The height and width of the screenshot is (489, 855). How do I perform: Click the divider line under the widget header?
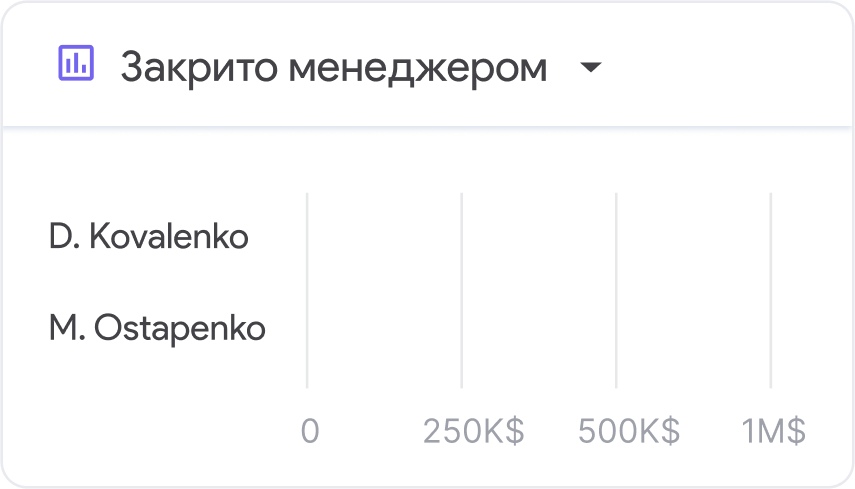click(x=427, y=127)
